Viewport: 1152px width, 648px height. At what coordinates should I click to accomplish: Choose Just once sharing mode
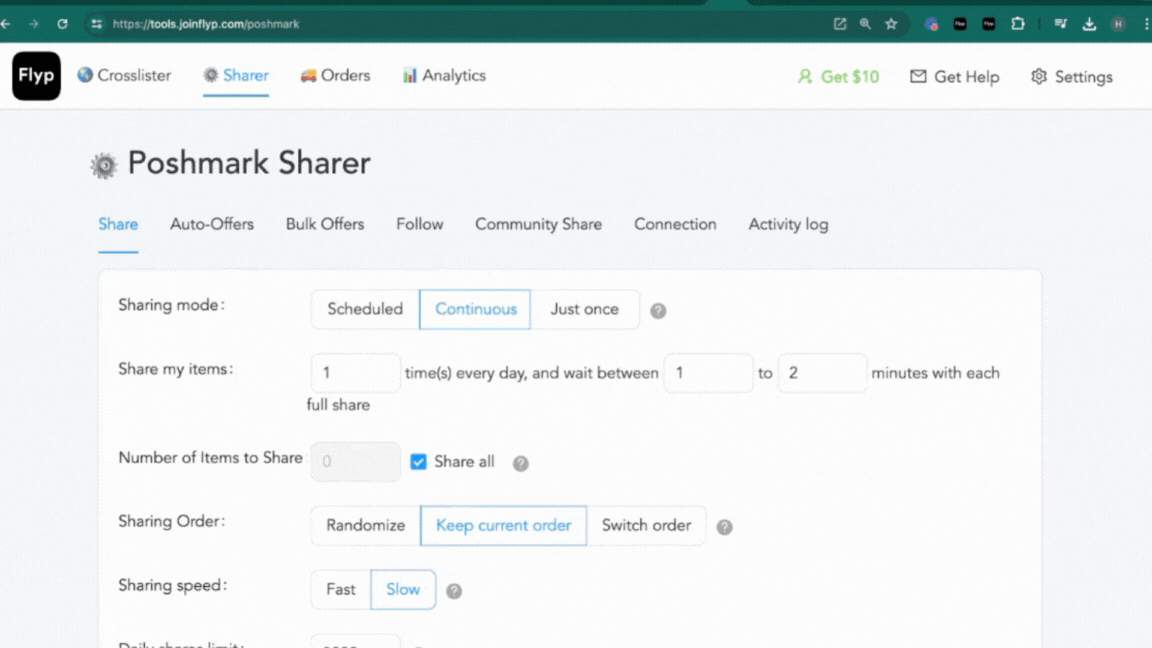pyautogui.click(x=585, y=309)
